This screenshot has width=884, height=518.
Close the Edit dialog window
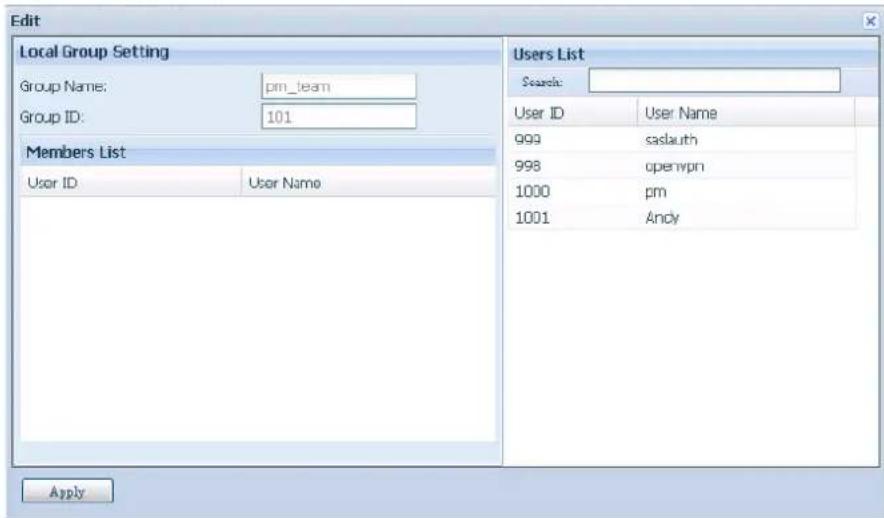point(871,20)
